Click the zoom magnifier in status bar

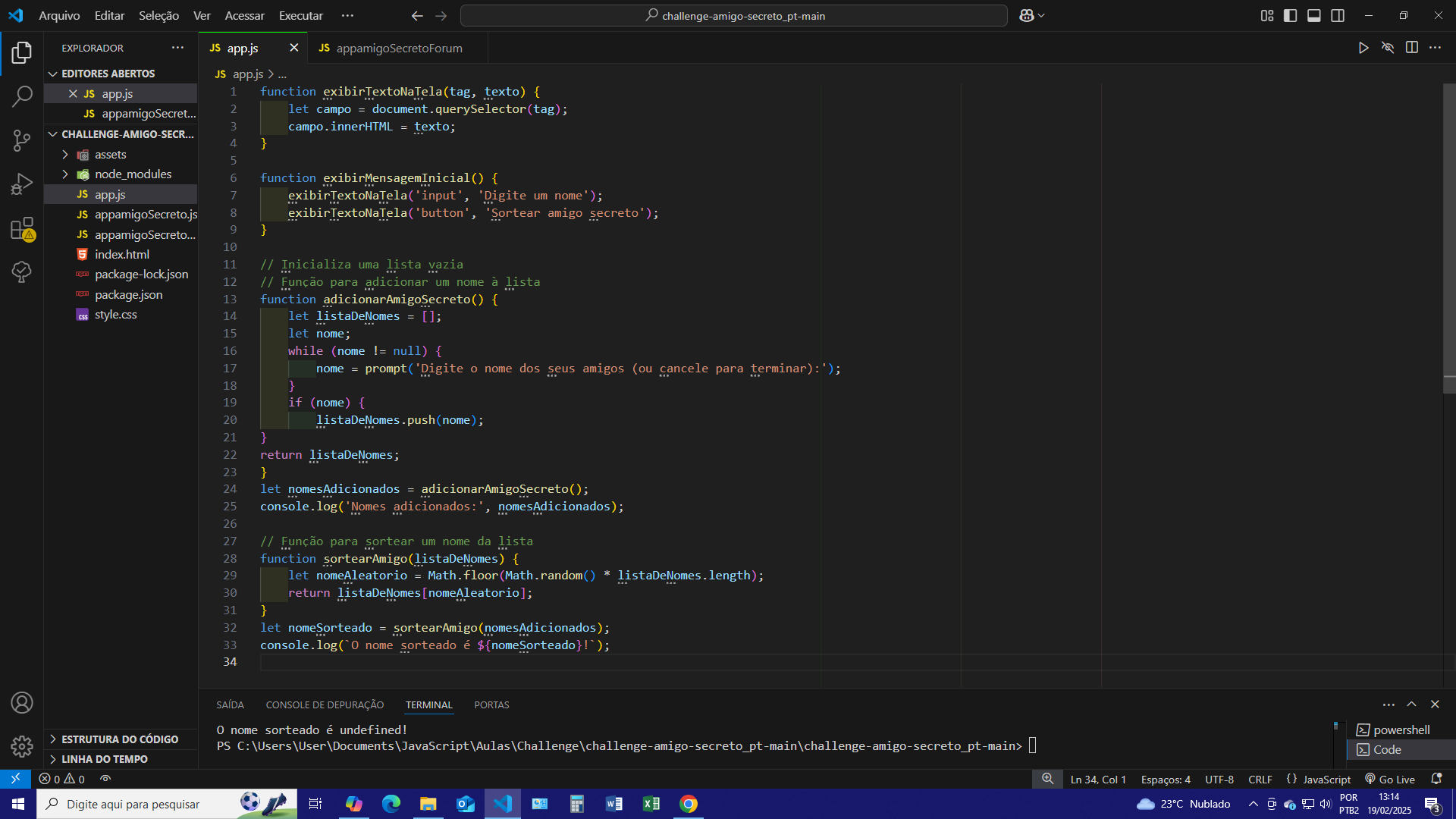[x=1047, y=779]
